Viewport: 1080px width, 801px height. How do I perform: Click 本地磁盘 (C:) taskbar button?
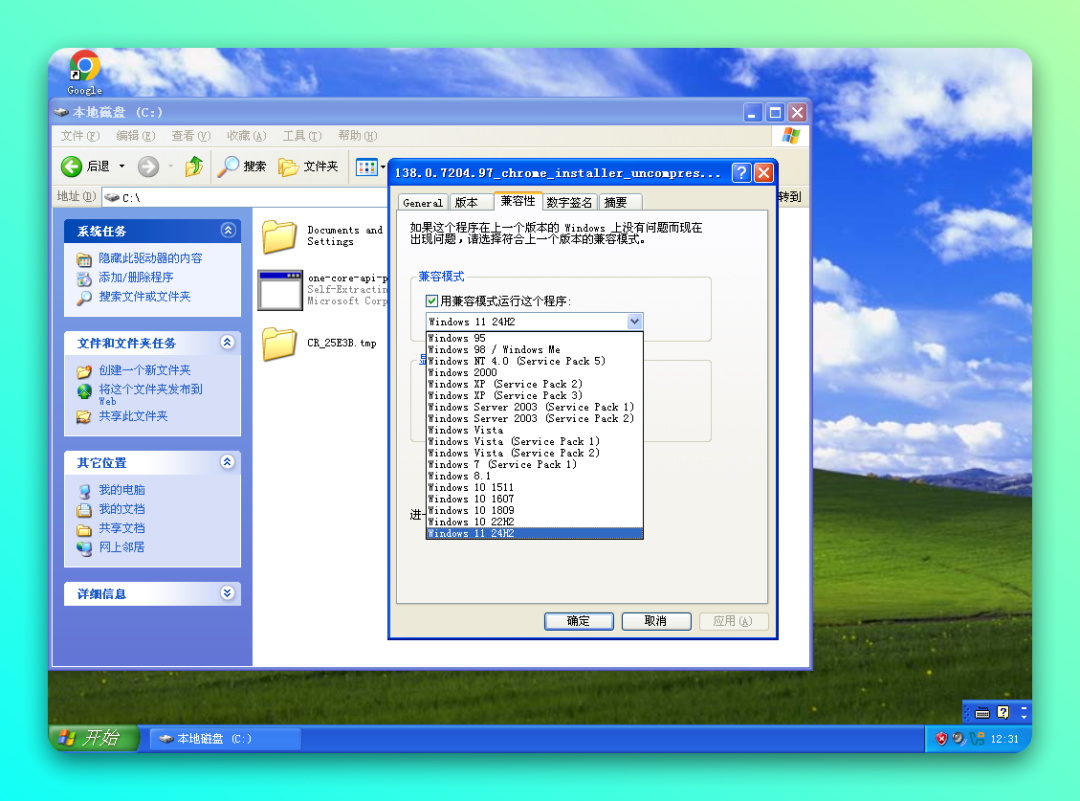click(x=225, y=739)
